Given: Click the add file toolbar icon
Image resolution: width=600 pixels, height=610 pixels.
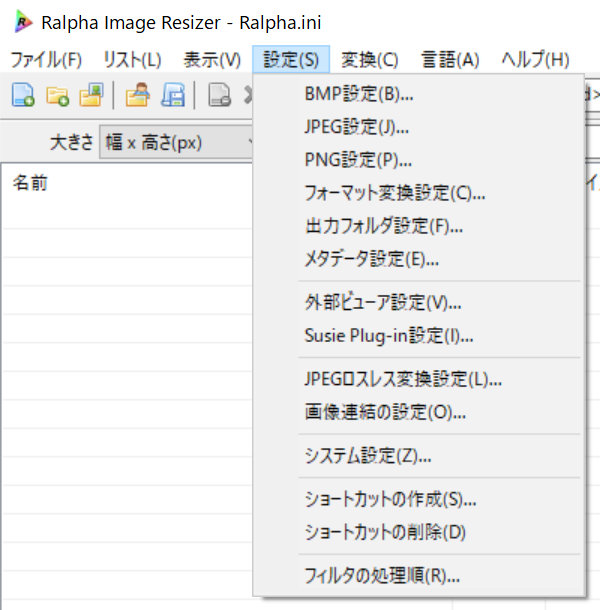Looking at the screenshot, I should (23, 95).
